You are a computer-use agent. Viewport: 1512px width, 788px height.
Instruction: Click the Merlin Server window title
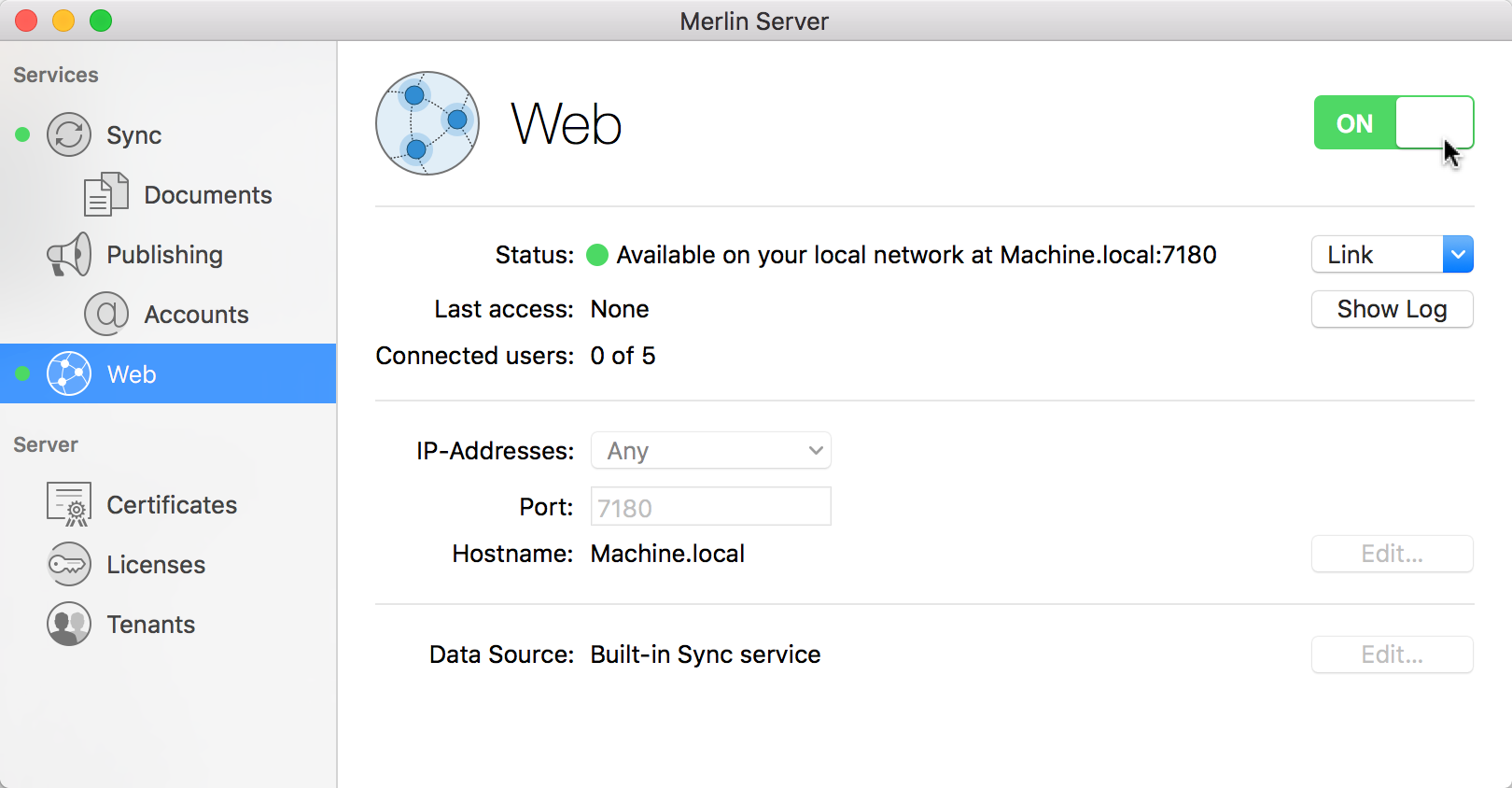pyautogui.click(x=754, y=21)
